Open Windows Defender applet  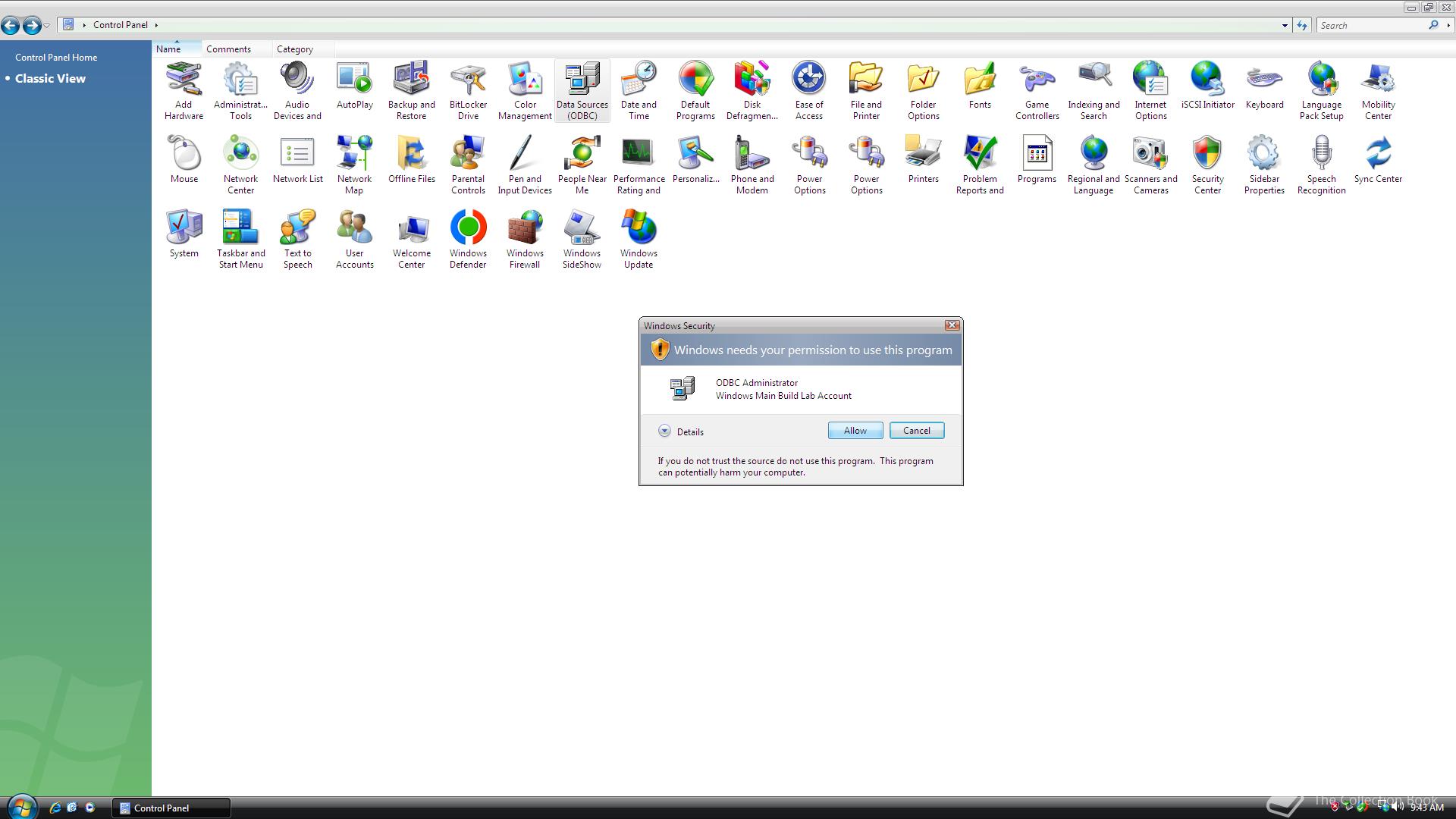[468, 238]
